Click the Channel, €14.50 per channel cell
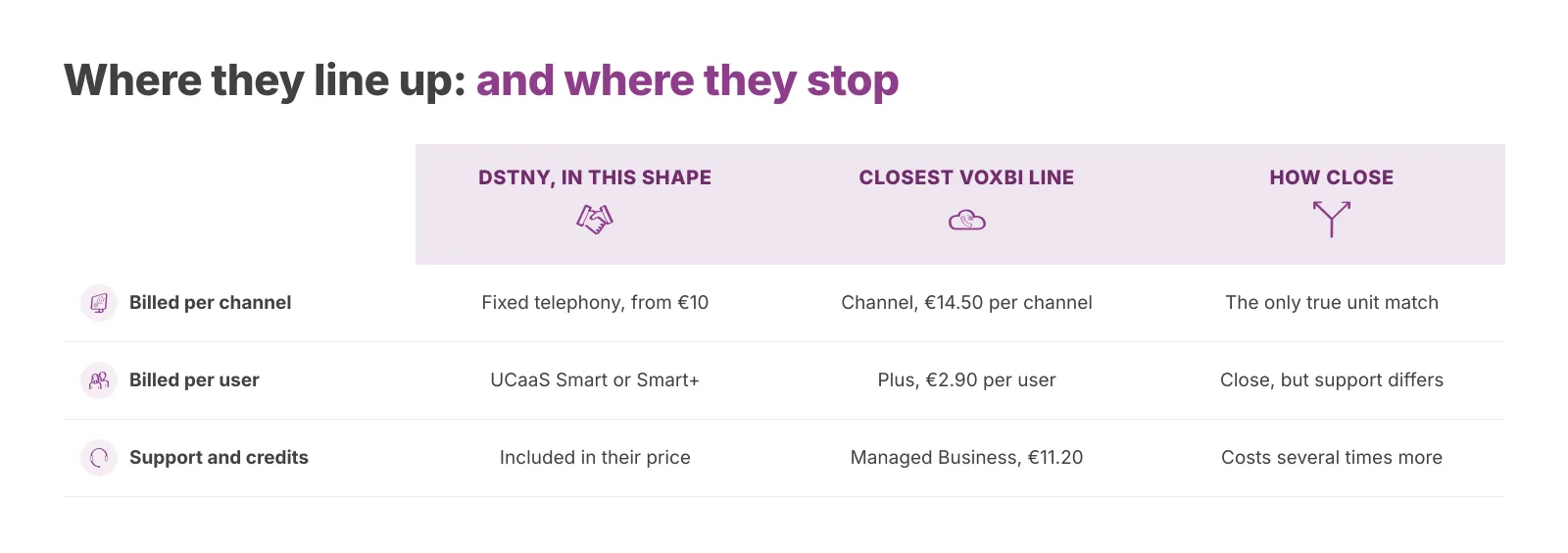The width and height of the screenshot is (1568, 553). coord(966,303)
